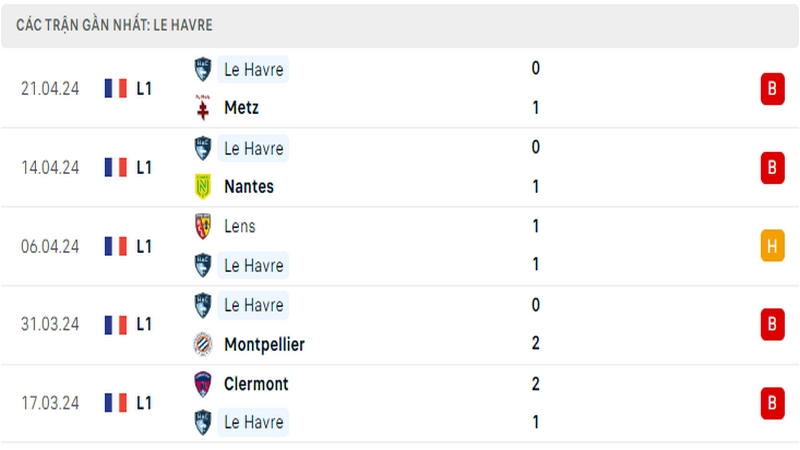Open the Nantes team name link
Image resolution: width=800 pixels, height=450 pixels.
coord(249,186)
